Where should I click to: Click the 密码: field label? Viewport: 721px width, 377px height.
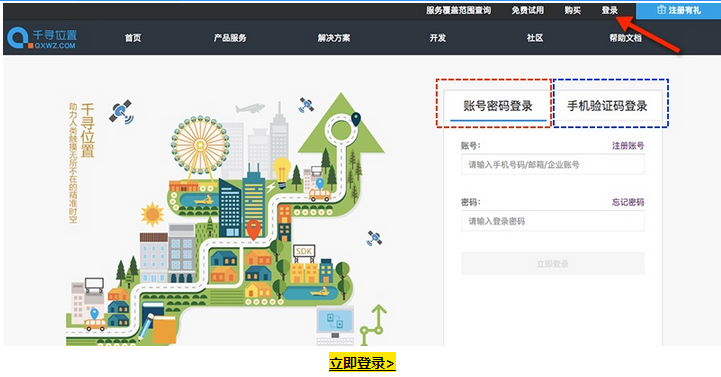[470, 202]
